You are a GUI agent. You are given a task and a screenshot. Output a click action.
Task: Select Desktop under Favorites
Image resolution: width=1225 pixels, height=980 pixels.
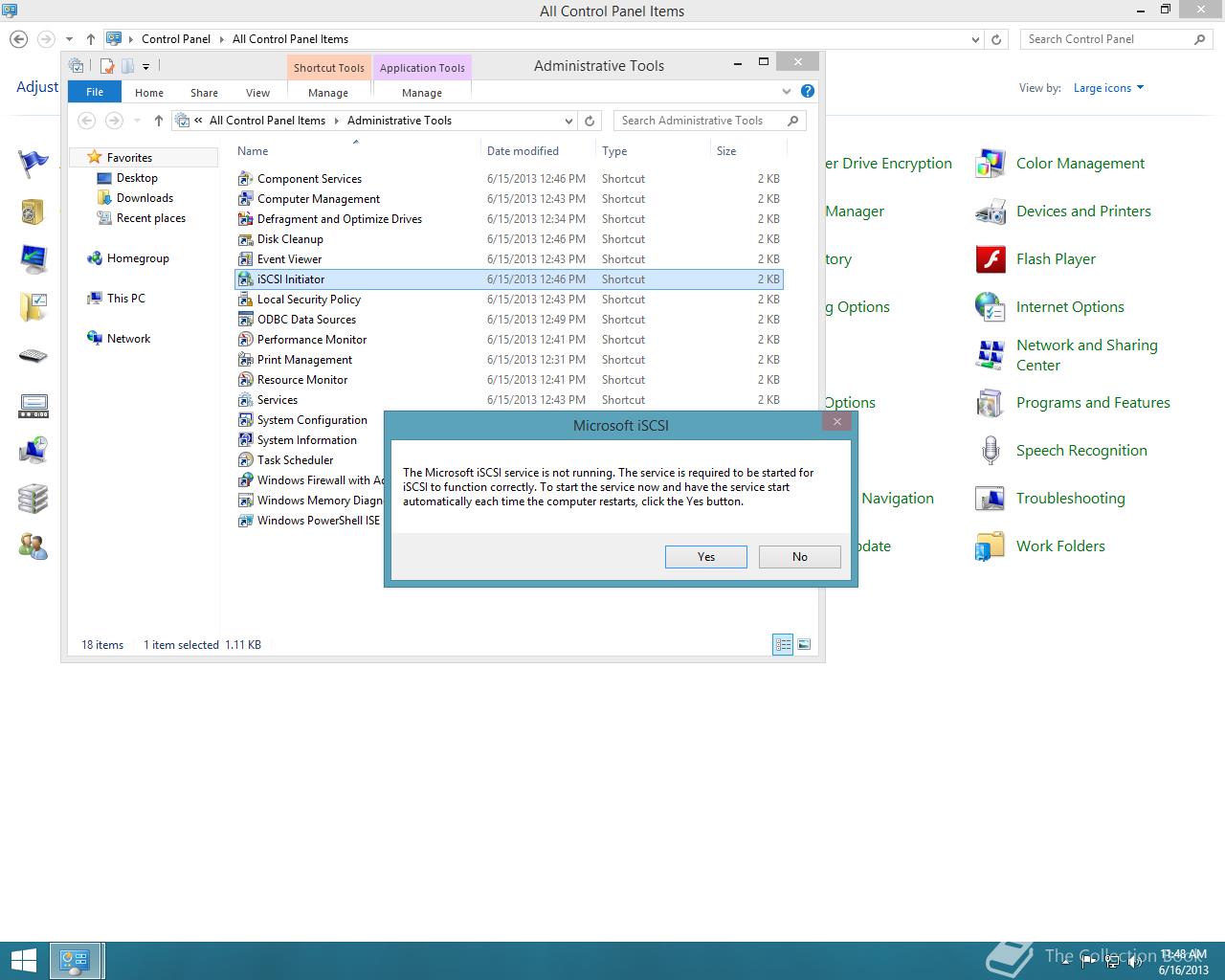pos(137,178)
